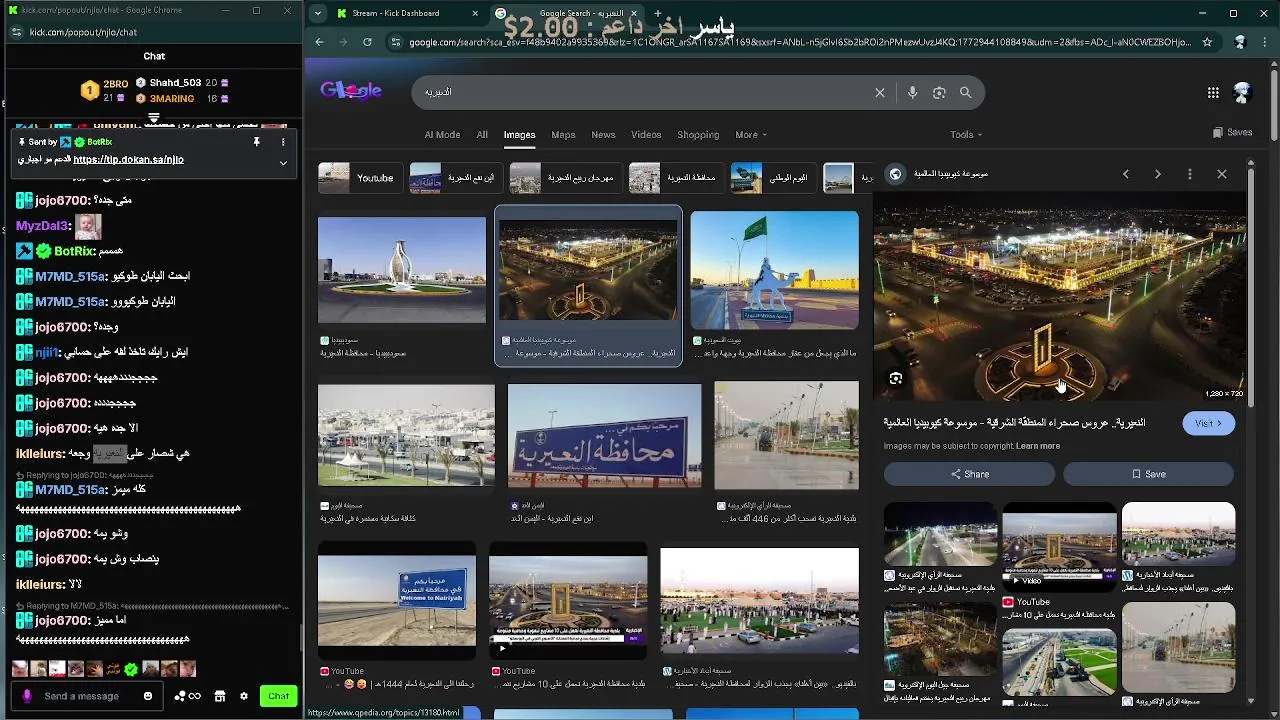Search inside image with Lens icon on preview
The image size is (1280, 720).
tap(896, 379)
